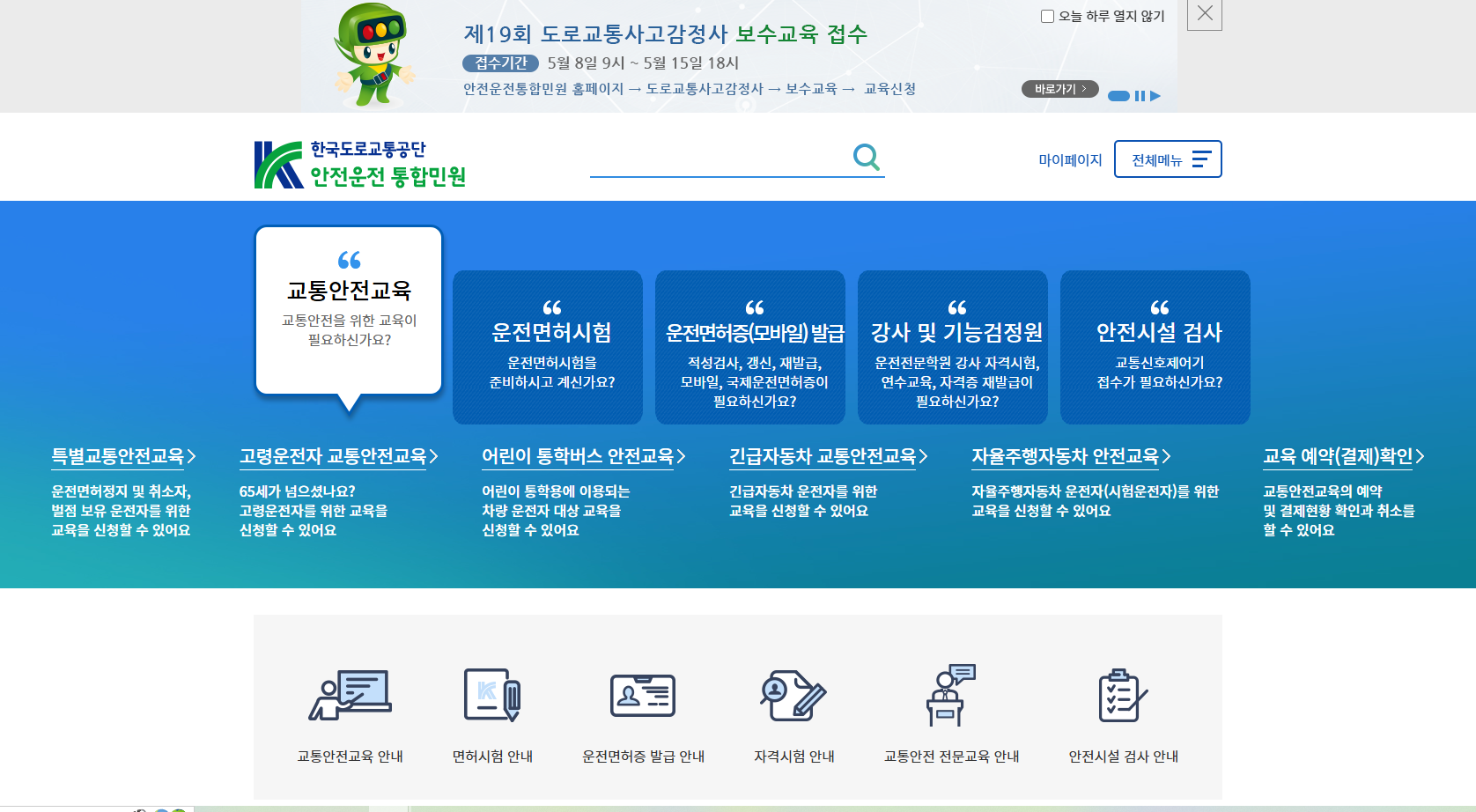Click the 교통안전 전문교육 안내 podium icon

(x=949, y=694)
